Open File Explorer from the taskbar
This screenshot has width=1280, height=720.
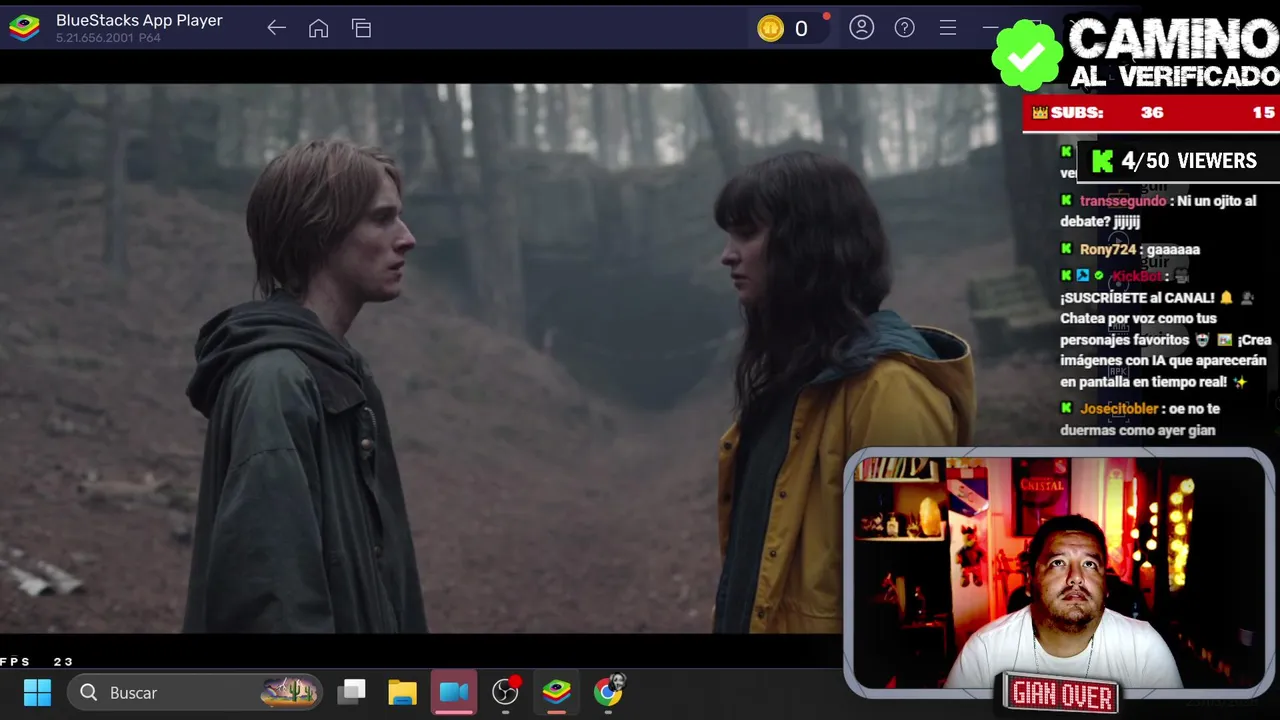pyautogui.click(x=403, y=692)
